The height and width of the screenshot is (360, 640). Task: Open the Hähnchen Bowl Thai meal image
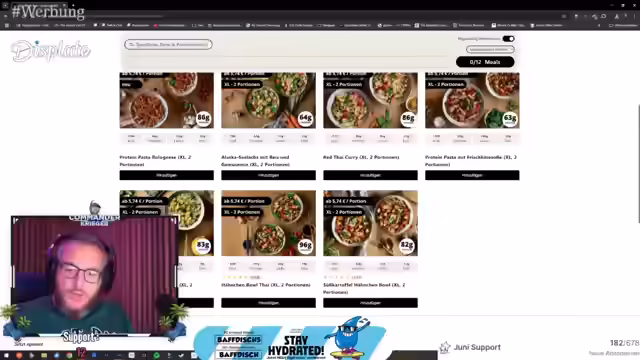point(268,223)
